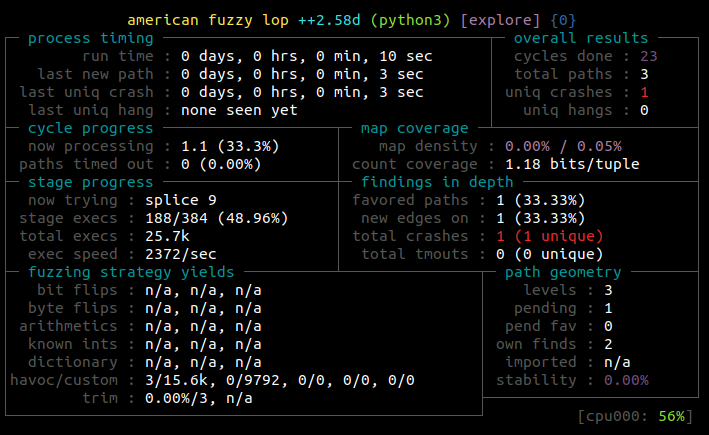Select 'none seen yet' hang value
This screenshot has height=435, width=709.
(239, 110)
